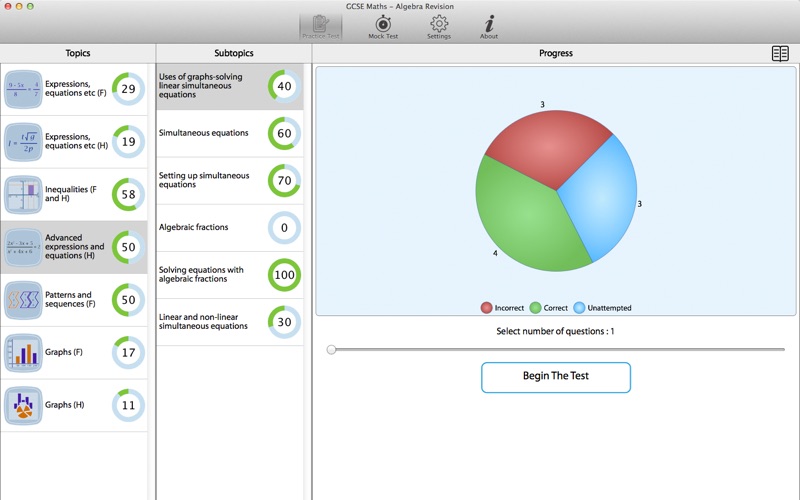Click the red Incorrect legend swatch
This screenshot has width=800, height=500.
tap(486, 308)
